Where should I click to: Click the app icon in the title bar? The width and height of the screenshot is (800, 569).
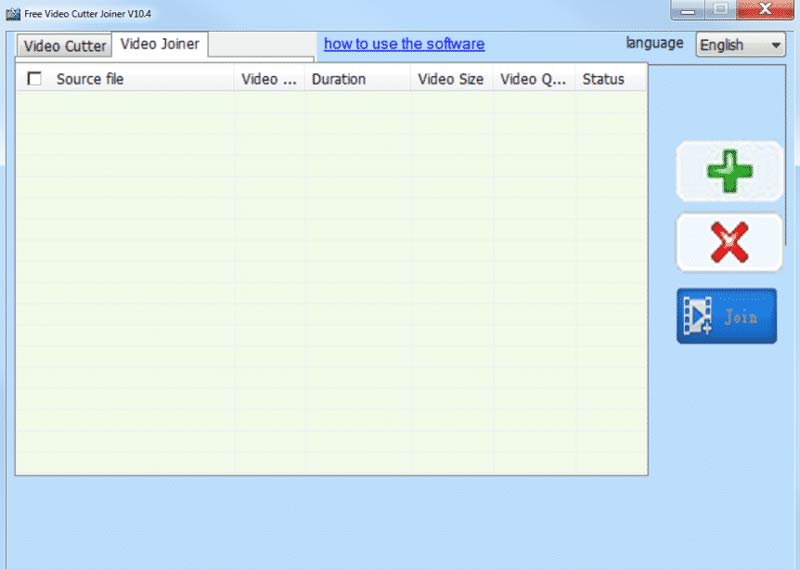(13, 13)
